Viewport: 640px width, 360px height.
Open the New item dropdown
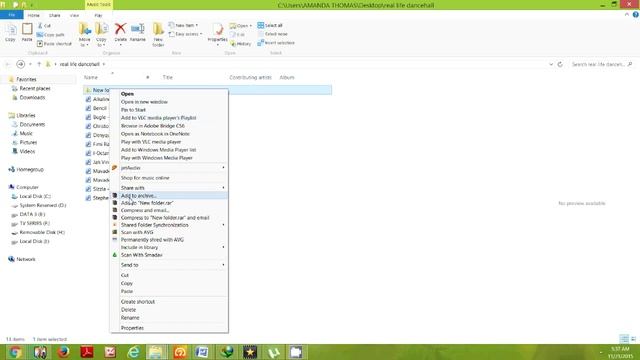coord(183,25)
